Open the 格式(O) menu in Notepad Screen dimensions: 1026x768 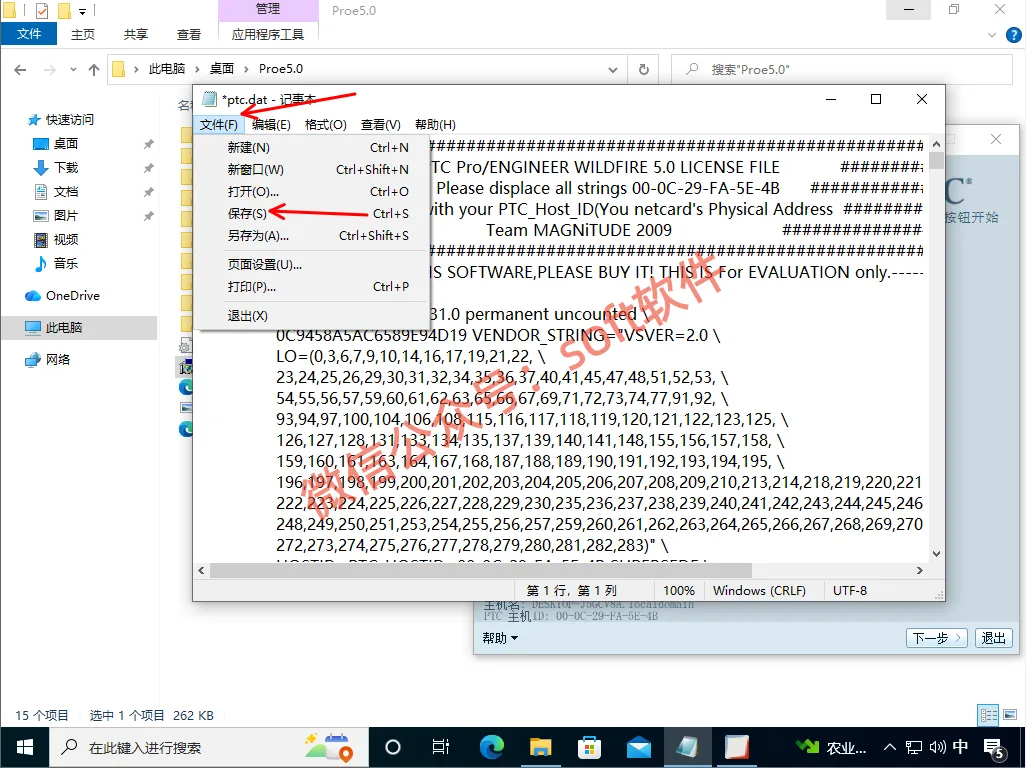coord(325,124)
